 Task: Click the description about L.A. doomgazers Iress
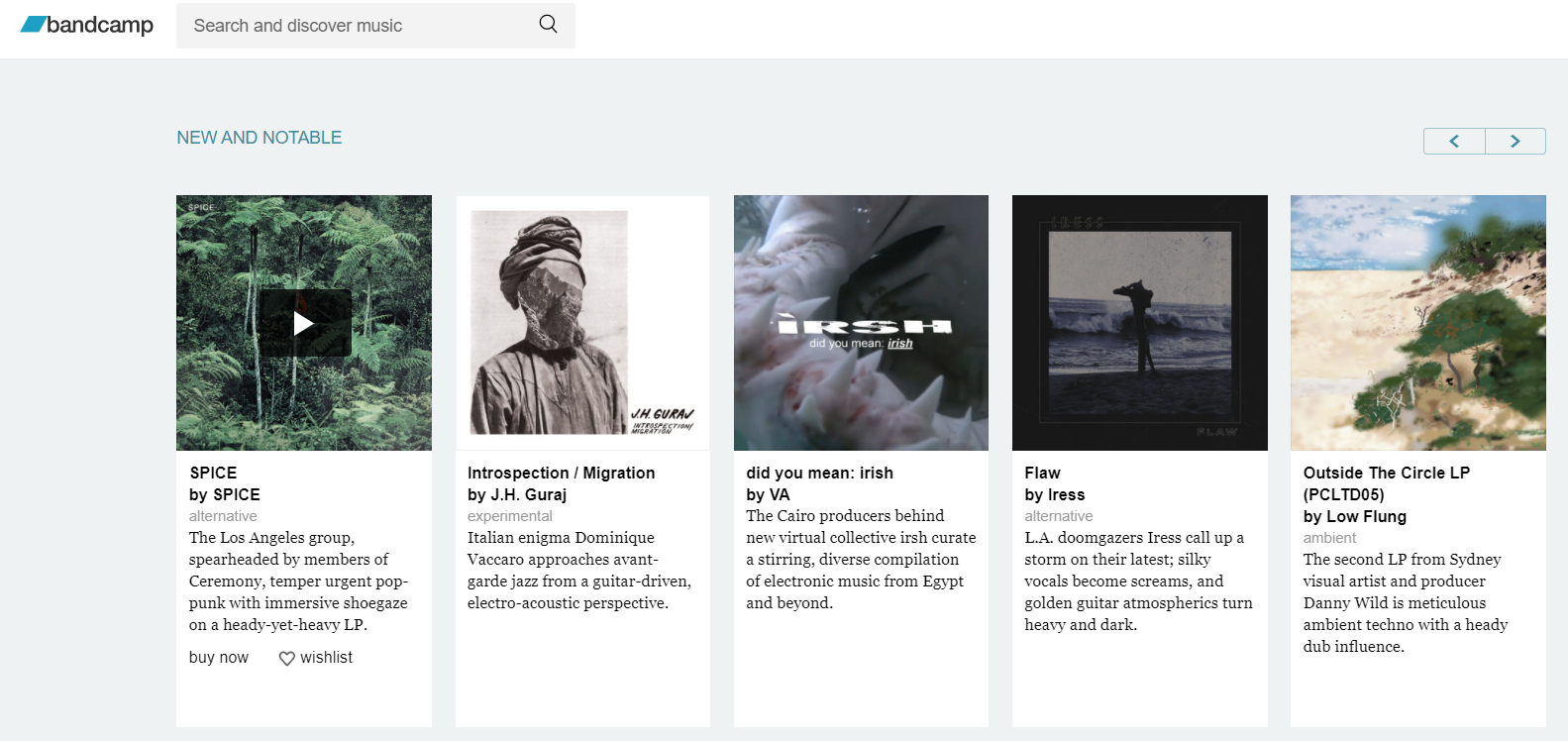[1139, 582]
